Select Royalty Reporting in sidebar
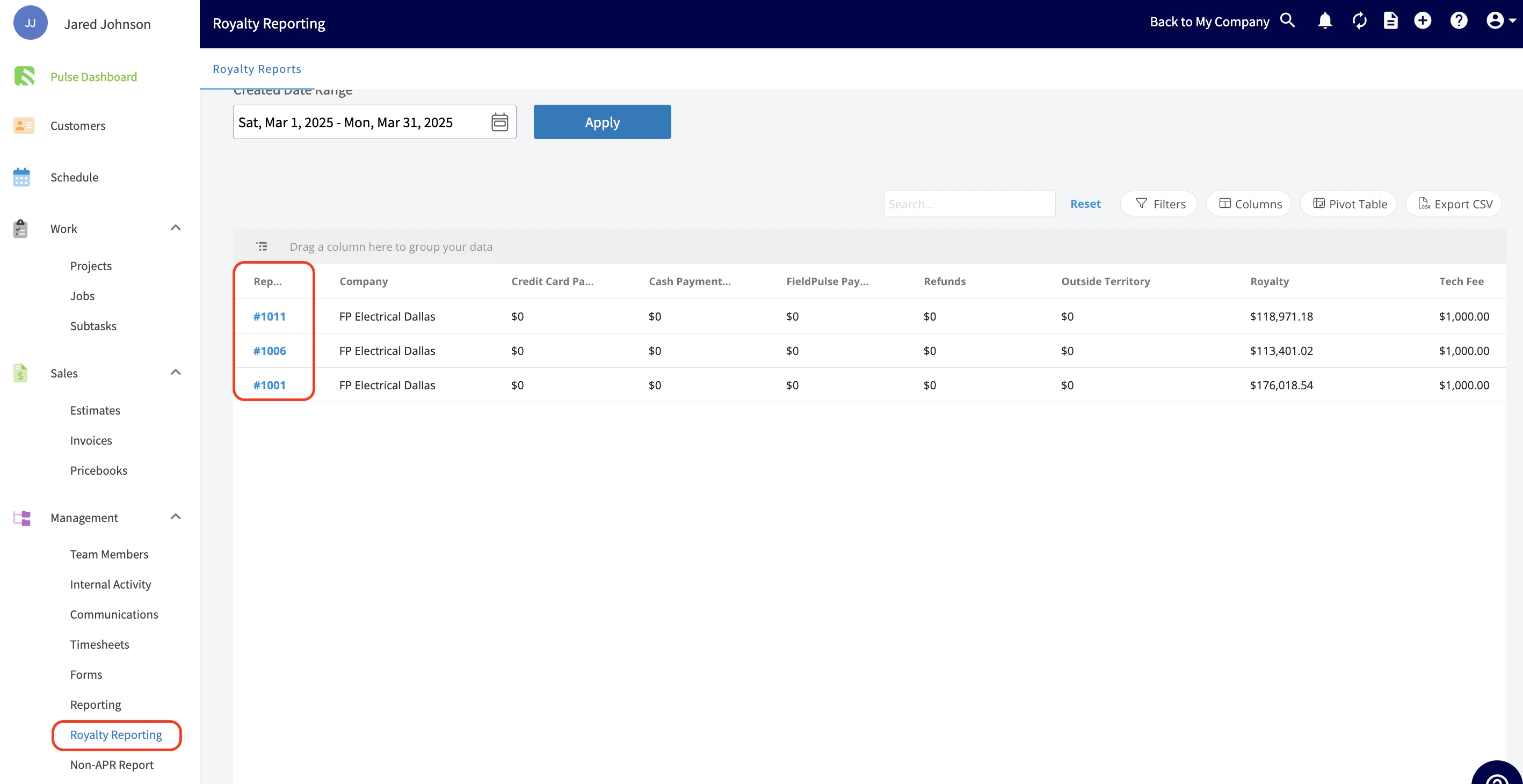This screenshot has width=1523, height=784. pyautogui.click(x=116, y=735)
